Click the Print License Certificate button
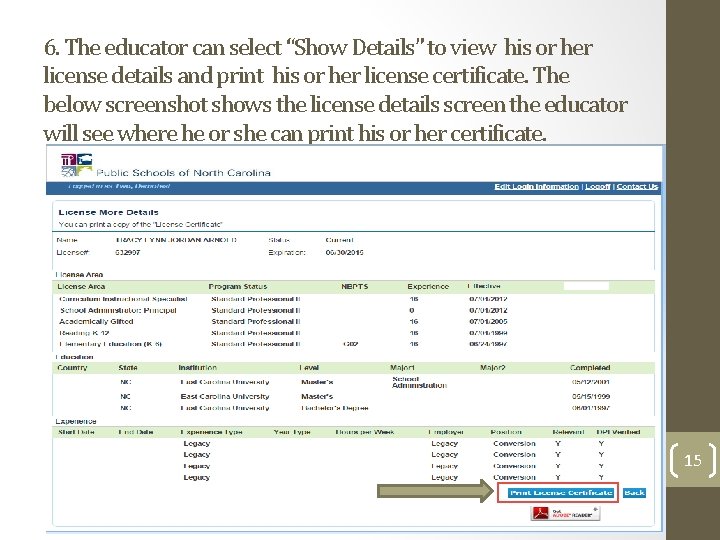Image resolution: width=720 pixels, height=540 pixels. point(561,493)
